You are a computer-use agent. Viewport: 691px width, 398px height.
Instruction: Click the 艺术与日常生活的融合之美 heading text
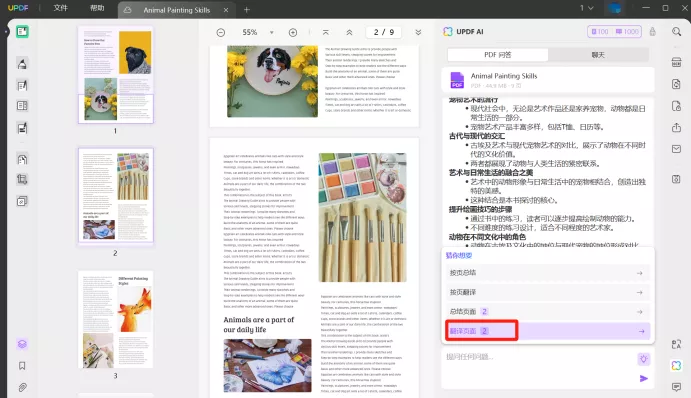[490, 173]
